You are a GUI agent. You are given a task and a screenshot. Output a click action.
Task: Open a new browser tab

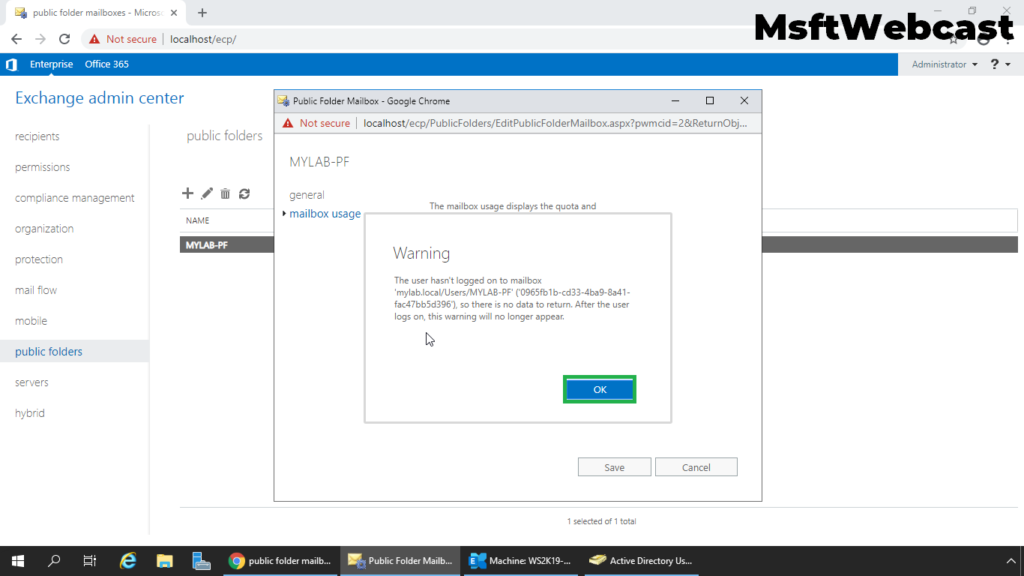(x=202, y=12)
